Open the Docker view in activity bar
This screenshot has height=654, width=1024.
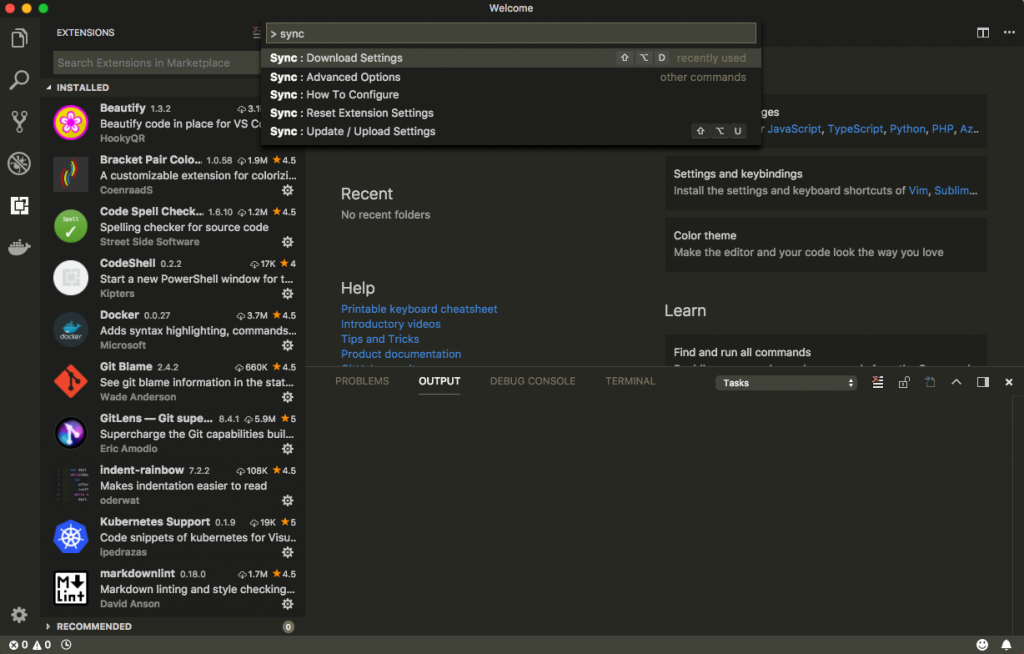click(x=19, y=247)
